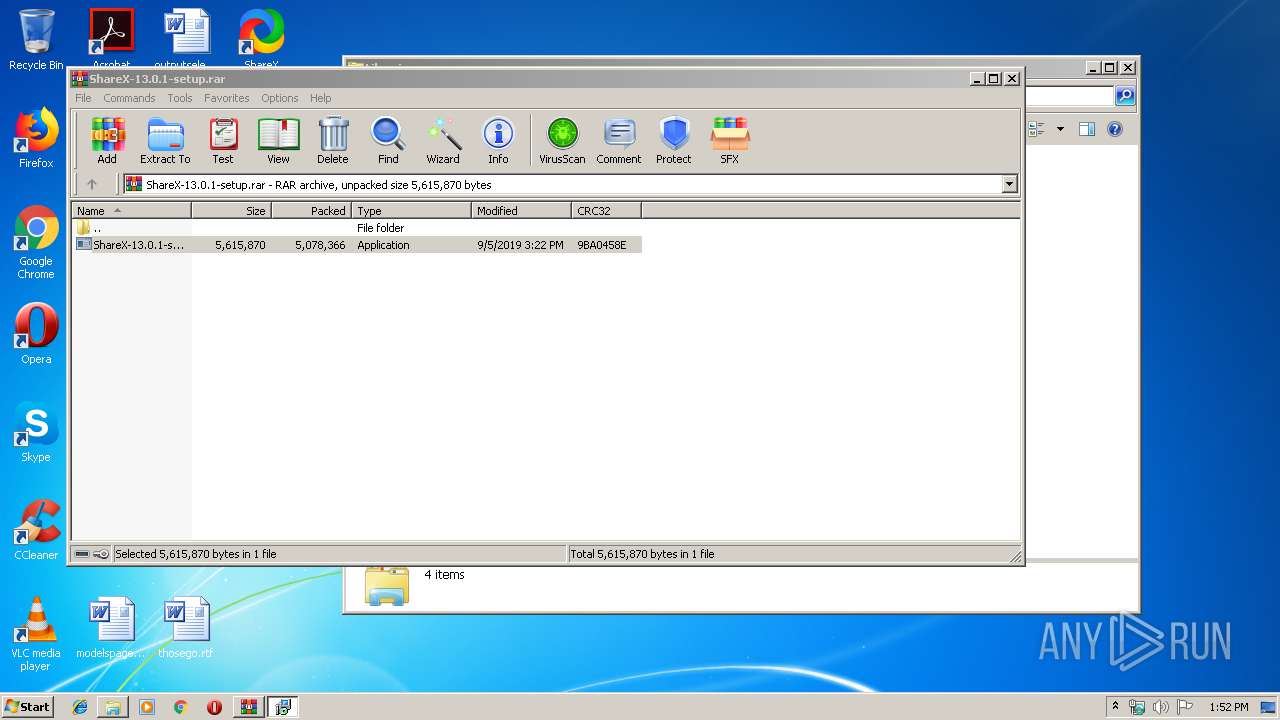Click the Delete trash bin icon
Image resolution: width=1280 pixels, height=720 pixels.
pyautogui.click(x=333, y=140)
